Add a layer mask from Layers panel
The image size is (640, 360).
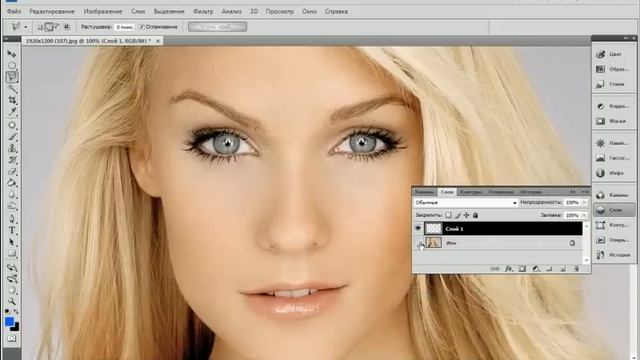(x=522, y=269)
